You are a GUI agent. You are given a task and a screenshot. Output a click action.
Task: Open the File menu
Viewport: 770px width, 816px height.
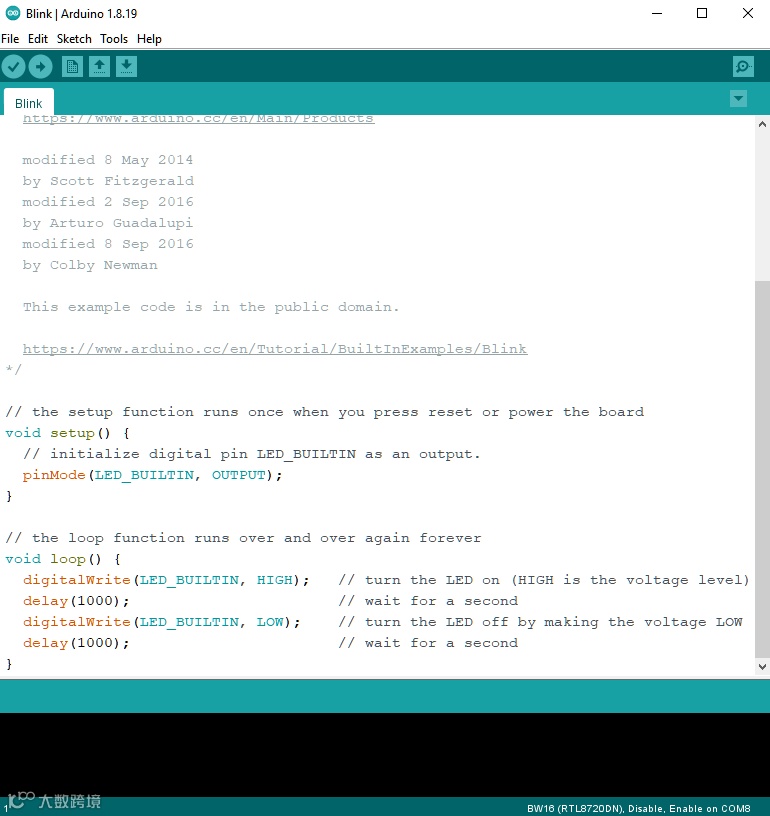tap(10, 39)
